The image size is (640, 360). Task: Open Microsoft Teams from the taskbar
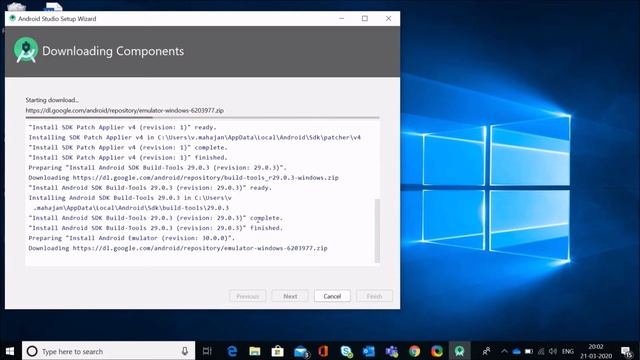392,351
